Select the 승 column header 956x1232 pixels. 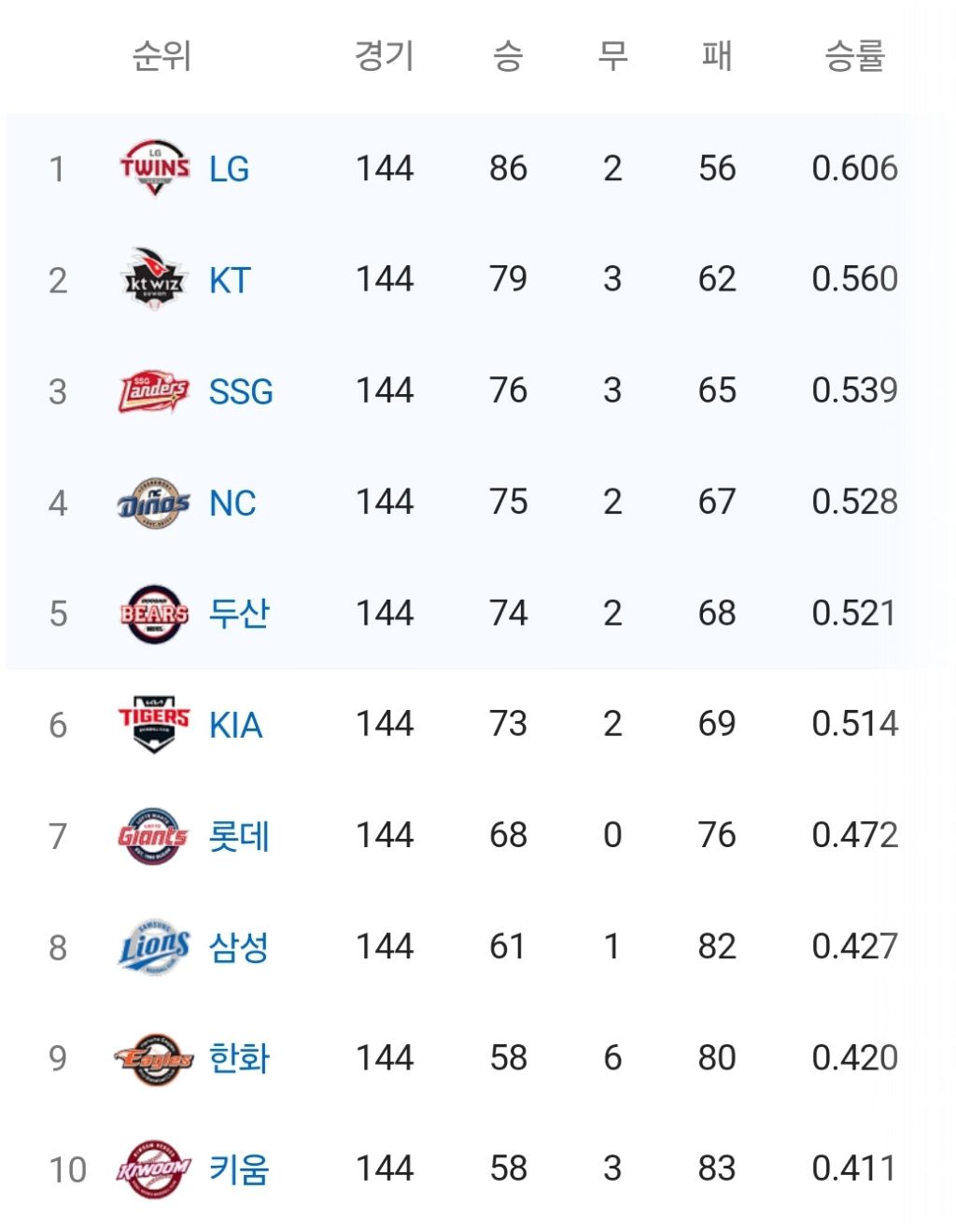[508, 56]
